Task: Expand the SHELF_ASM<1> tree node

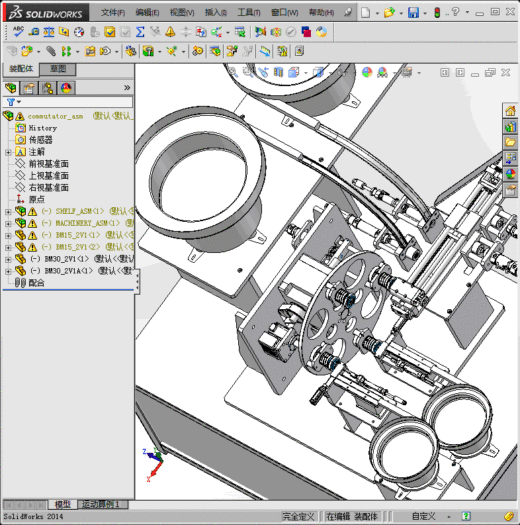Action: 8,212
